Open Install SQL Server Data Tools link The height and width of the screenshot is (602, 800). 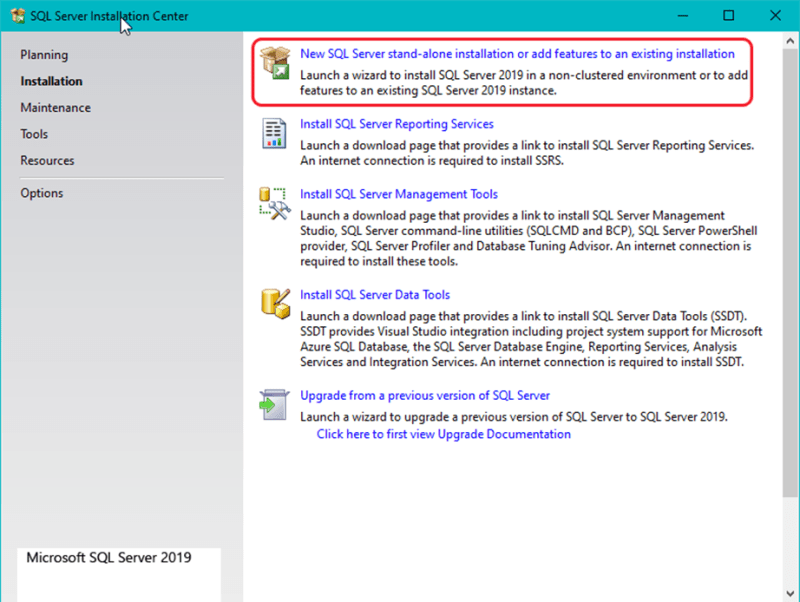click(x=375, y=295)
